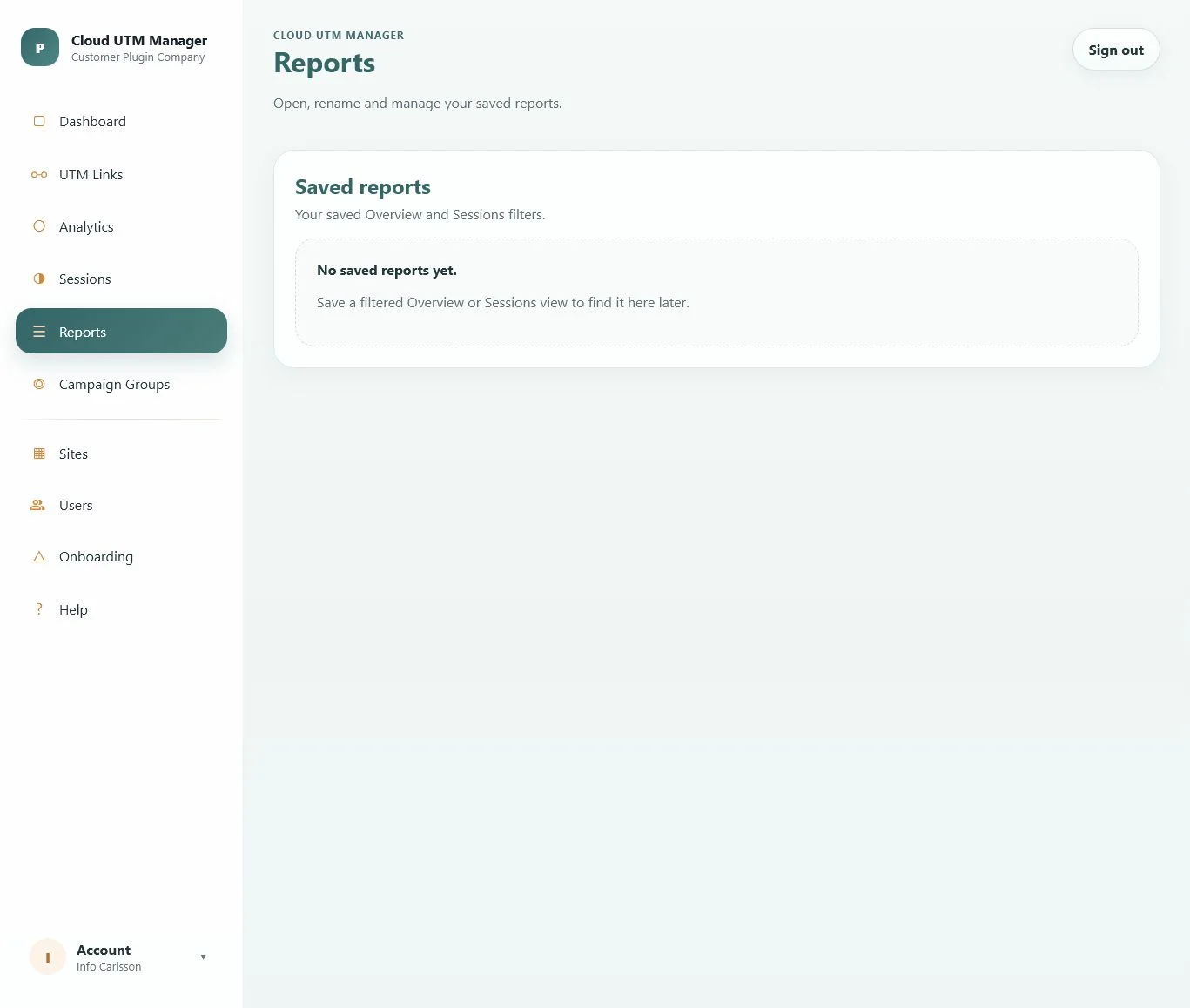Click the UTM Links chain icon
The width and height of the screenshot is (1190, 1008).
[x=39, y=174]
